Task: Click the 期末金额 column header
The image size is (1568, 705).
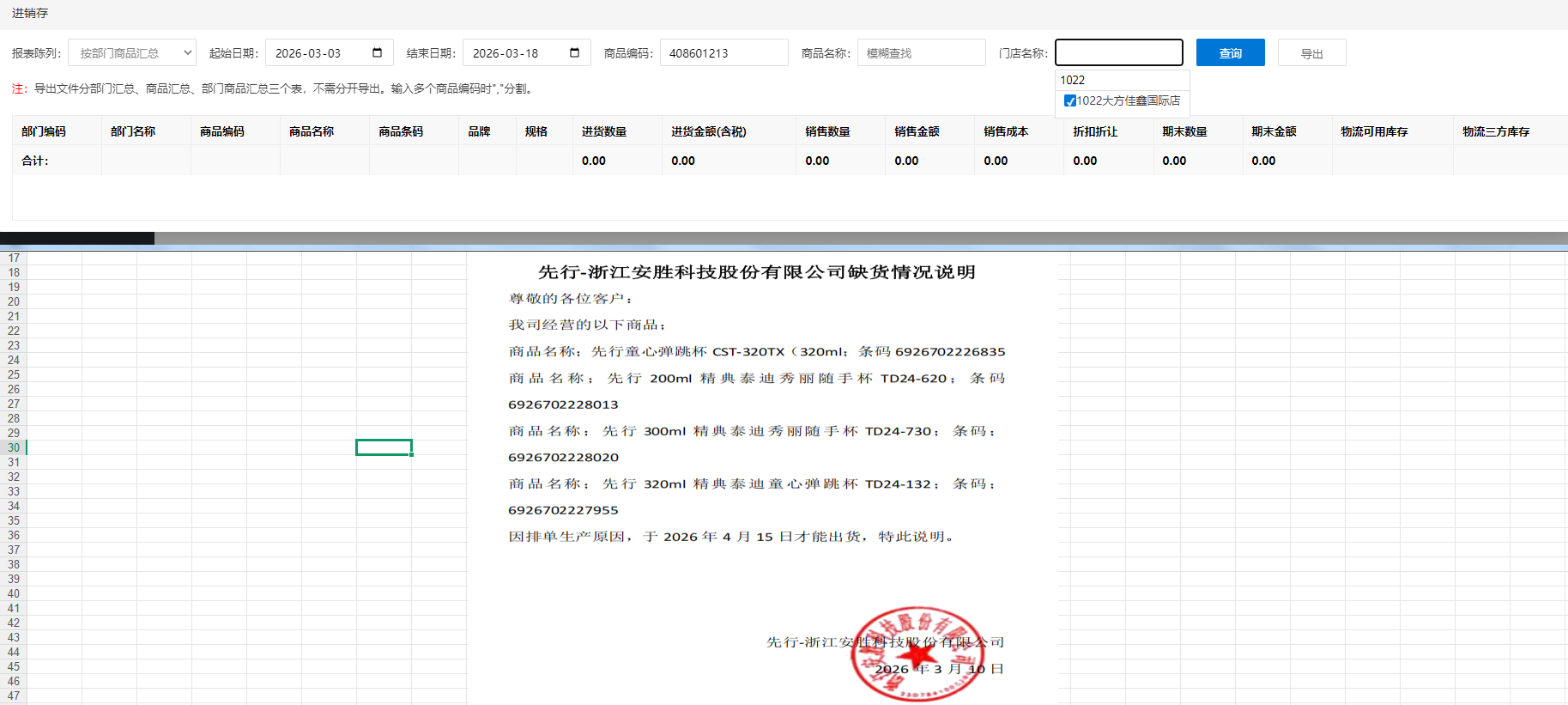Action: 1274,131
